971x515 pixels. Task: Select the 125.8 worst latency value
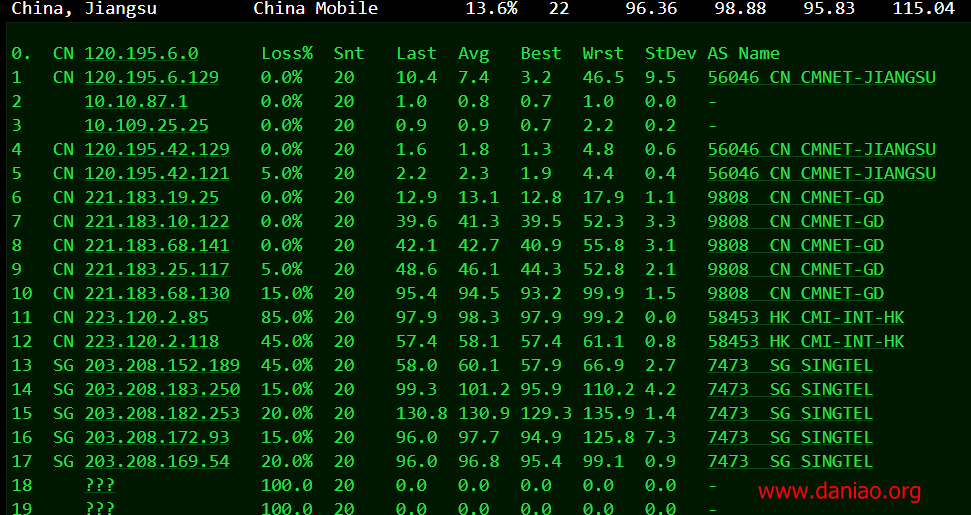[609, 438]
